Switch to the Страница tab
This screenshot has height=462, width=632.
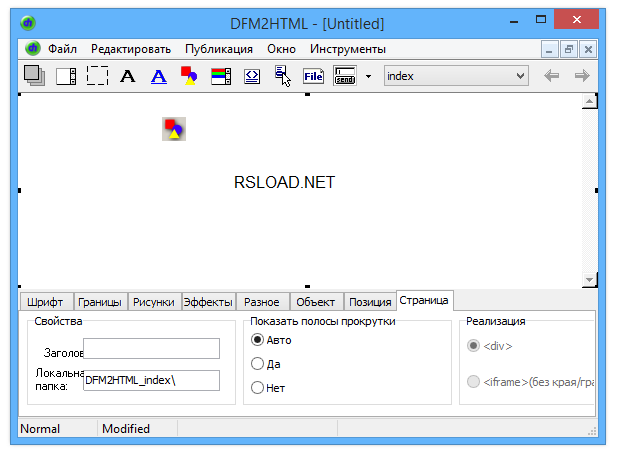[425, 300]
